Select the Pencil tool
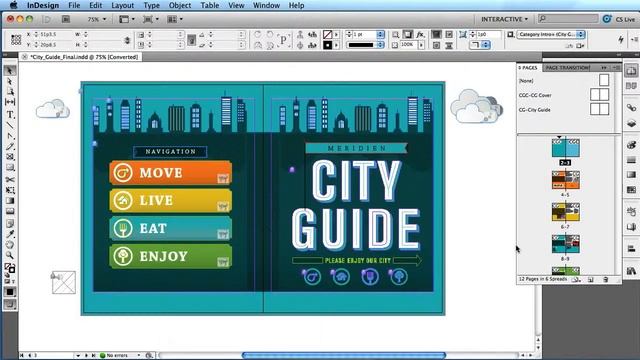This screenshot has width=640, height=360. (x=10, y=147)
